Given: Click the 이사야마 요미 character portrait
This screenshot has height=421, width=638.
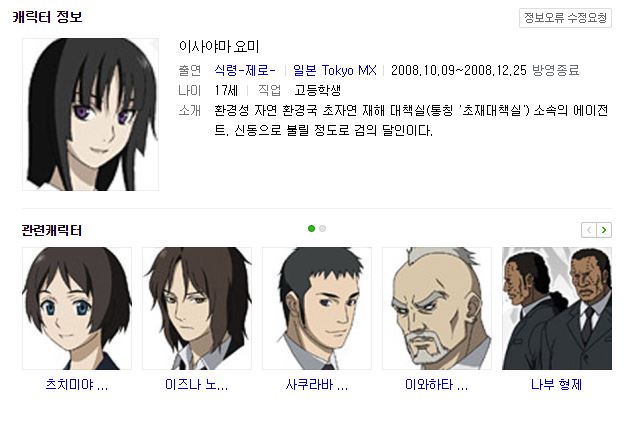Looking at the screenshot, I should [x=90, y=114].
